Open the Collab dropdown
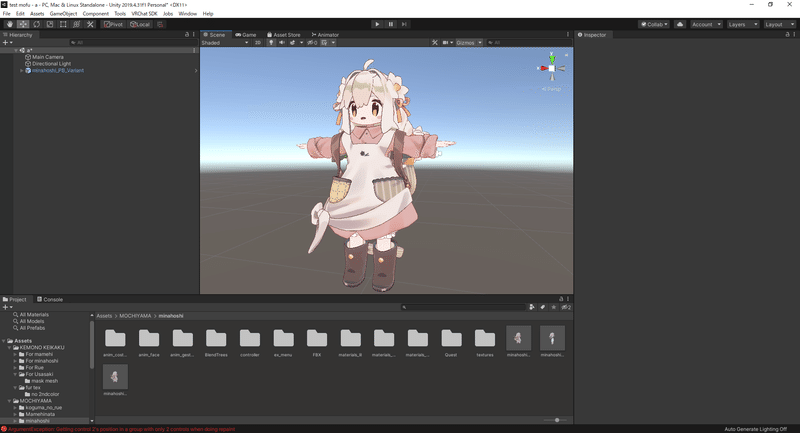 tap(654, 24)
